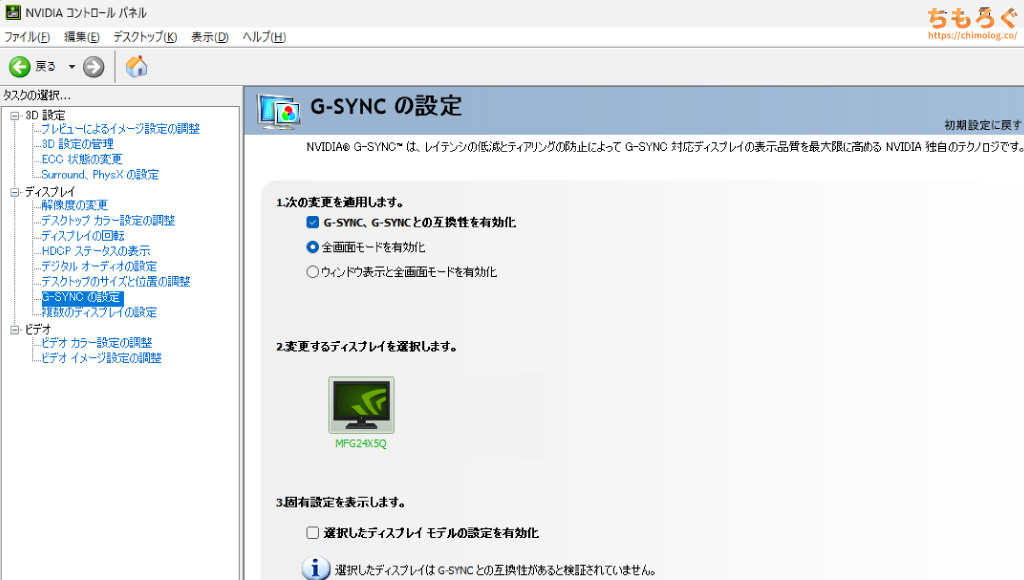This screenshot has width=1024, height=580.
Task: Collapse the ビデオ tree node
Action: 14,330
